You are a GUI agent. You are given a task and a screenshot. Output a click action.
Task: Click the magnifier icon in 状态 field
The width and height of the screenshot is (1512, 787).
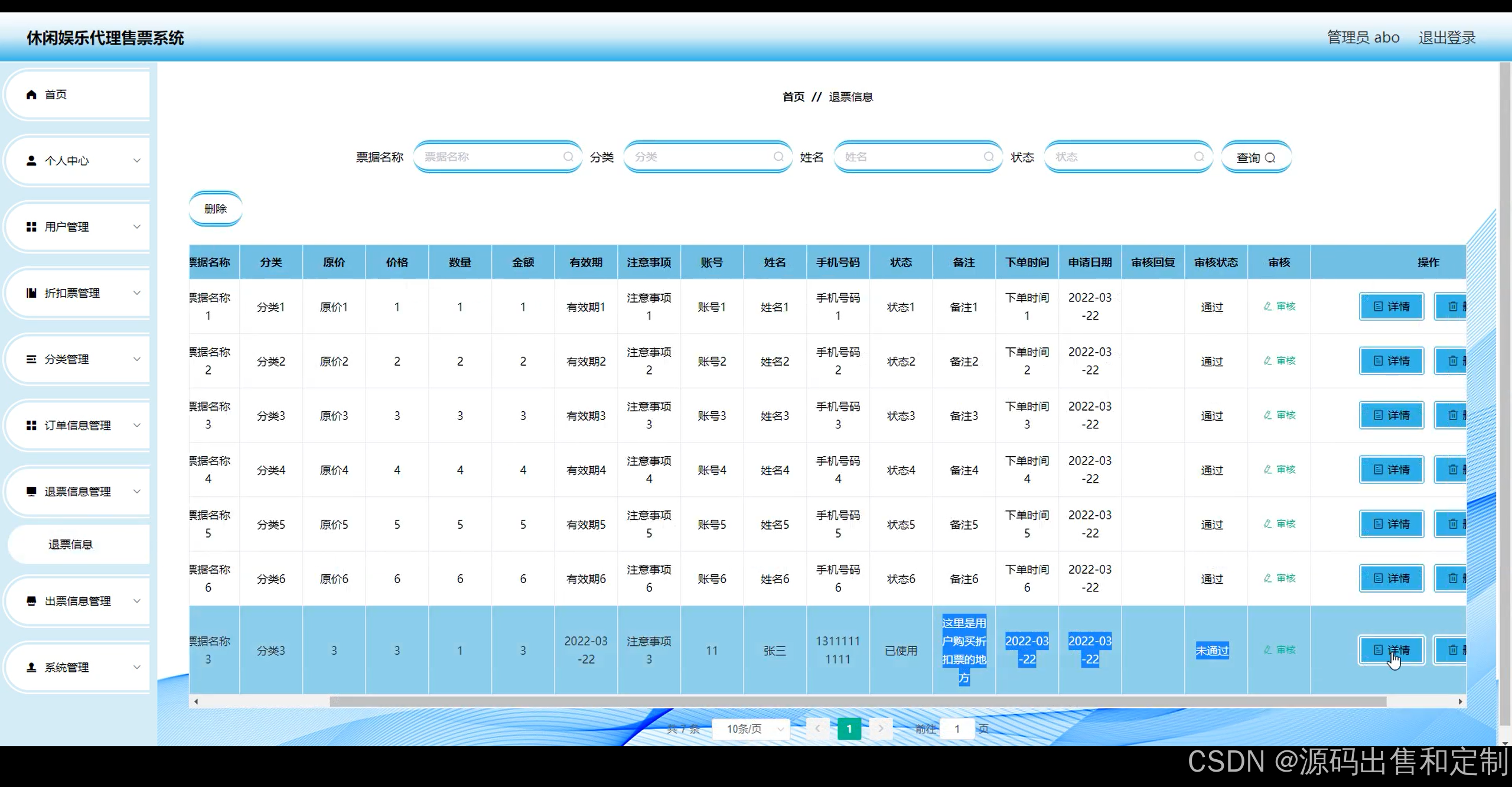click(1198, 157)
